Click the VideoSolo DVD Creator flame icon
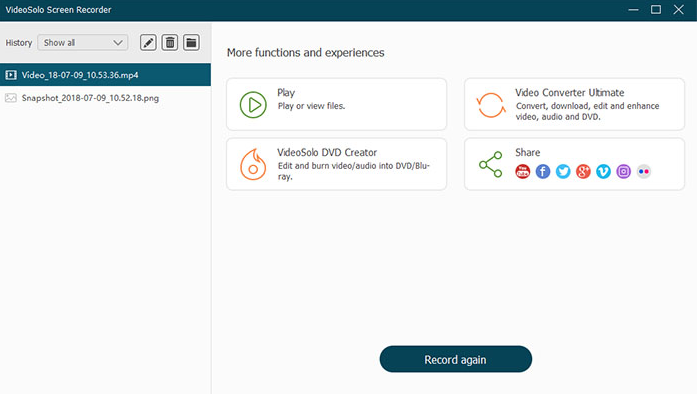This screenshot has height=394, width=698. [253, 164]
